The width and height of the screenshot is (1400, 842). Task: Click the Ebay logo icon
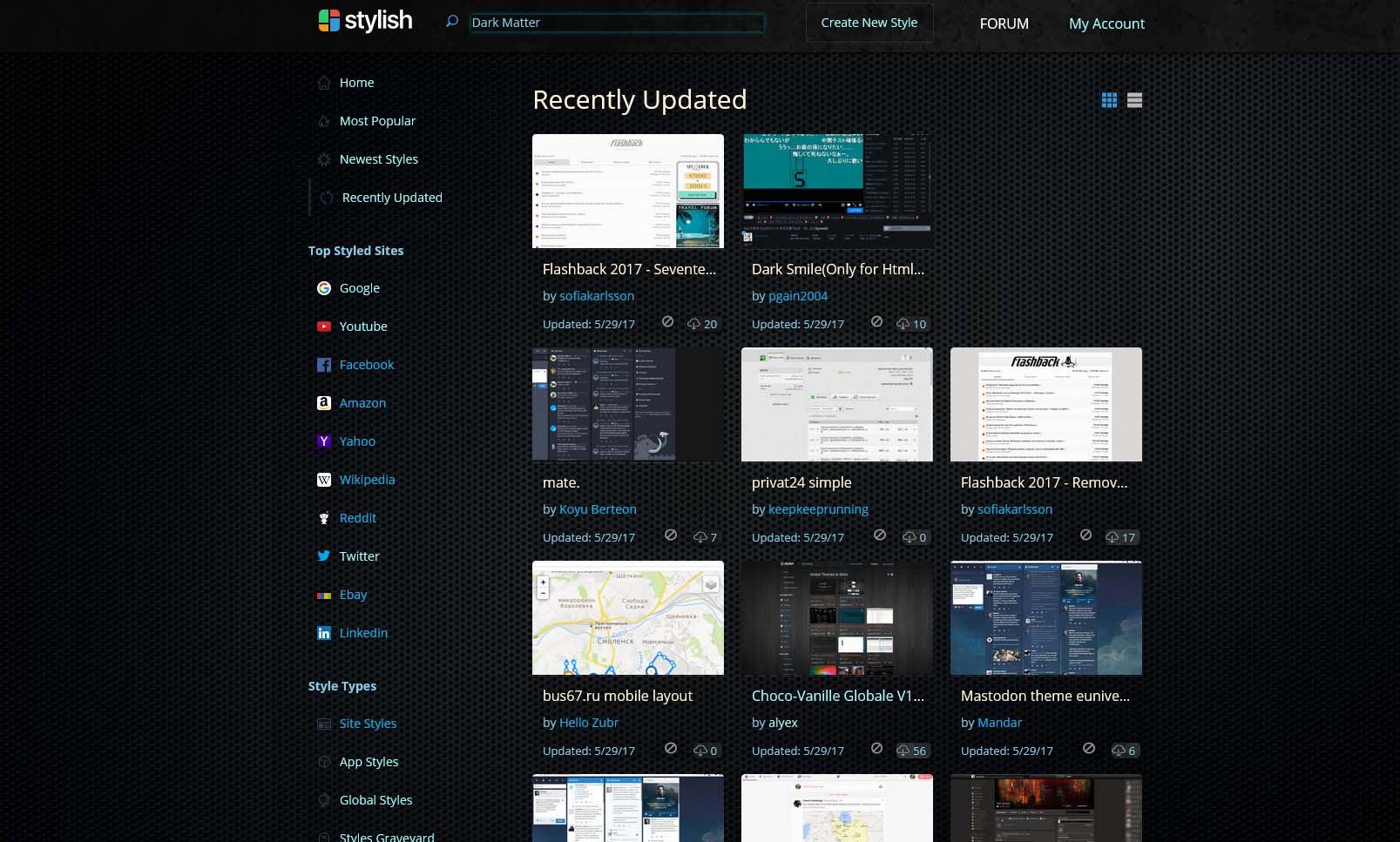pos(324,595)
